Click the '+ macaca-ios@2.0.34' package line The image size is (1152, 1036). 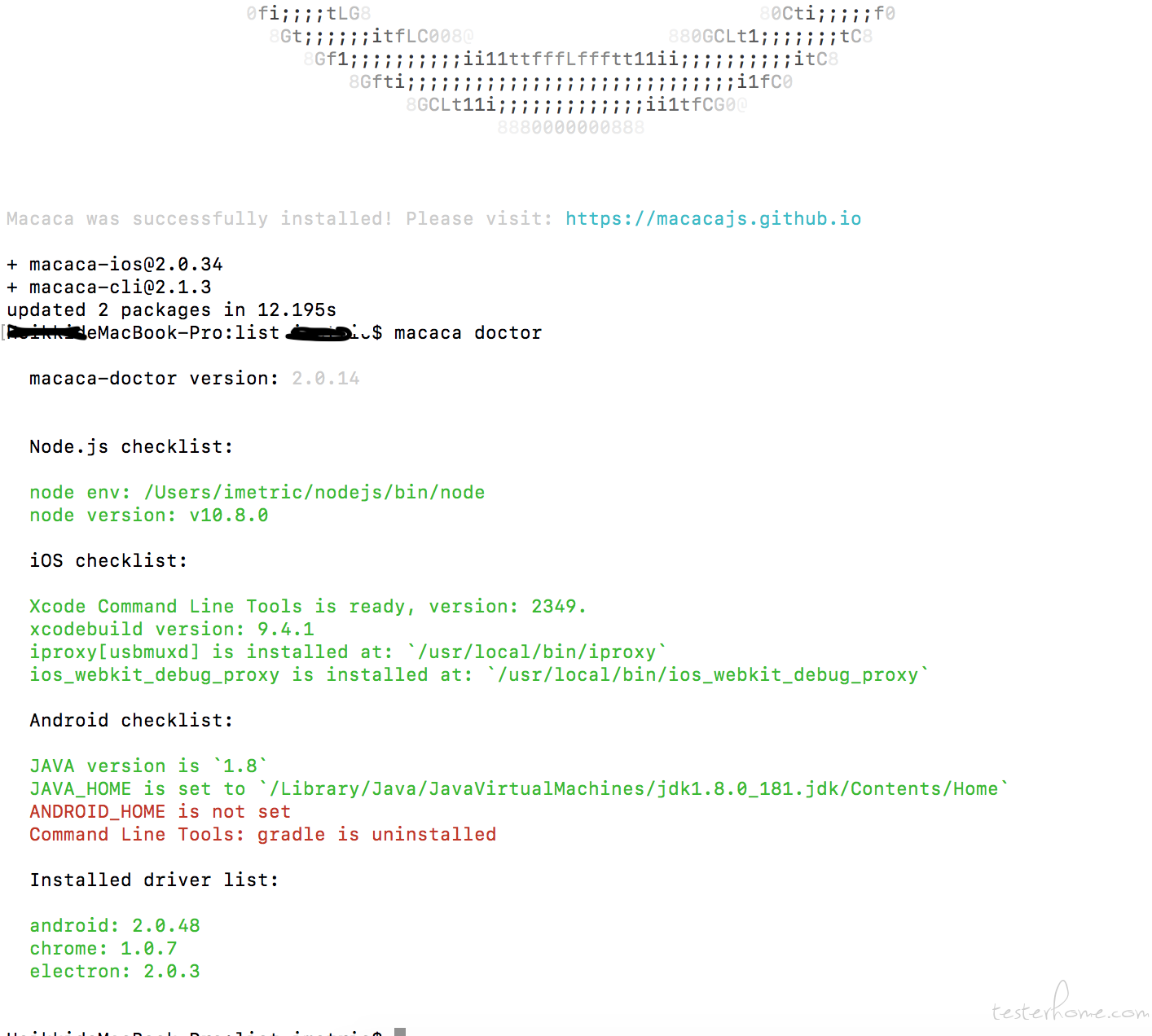[x=115, y=265]
